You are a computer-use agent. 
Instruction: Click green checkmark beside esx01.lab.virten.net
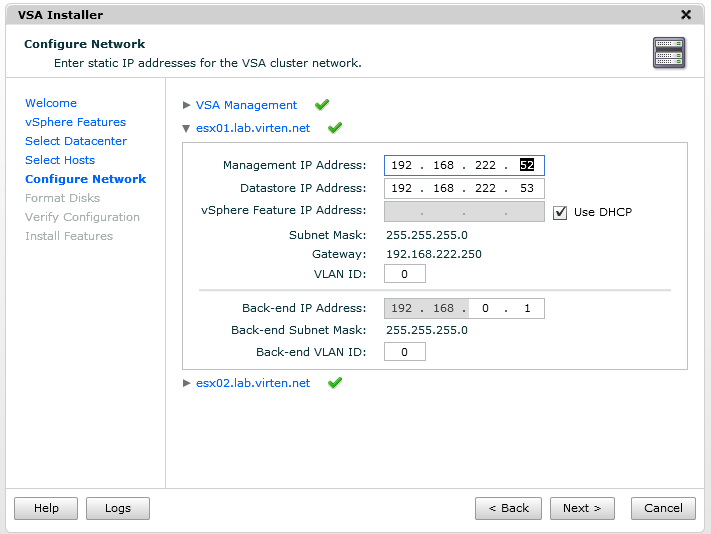pyautogui.click(x=335, y=128)
